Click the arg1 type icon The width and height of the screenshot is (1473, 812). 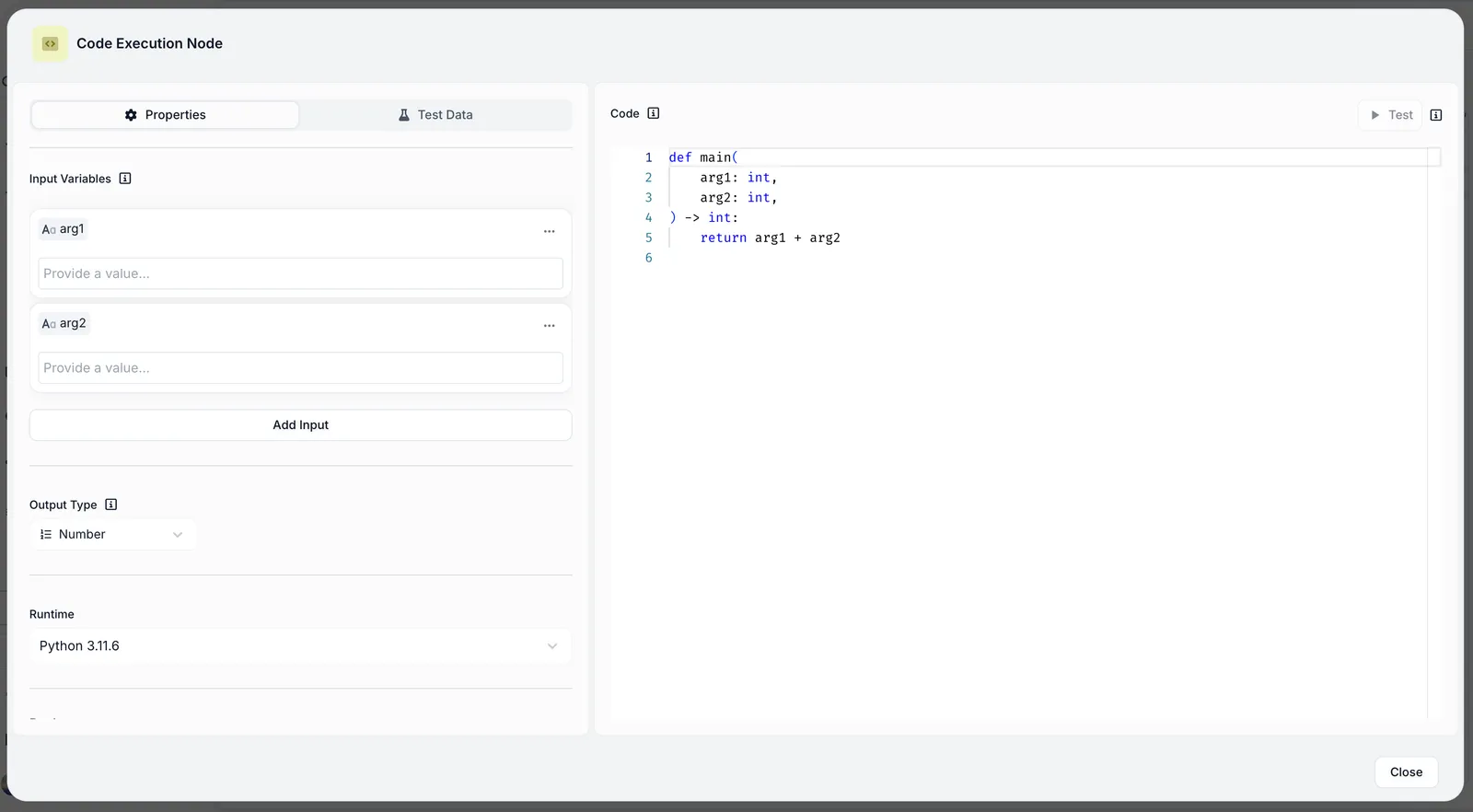coord(49,229)
